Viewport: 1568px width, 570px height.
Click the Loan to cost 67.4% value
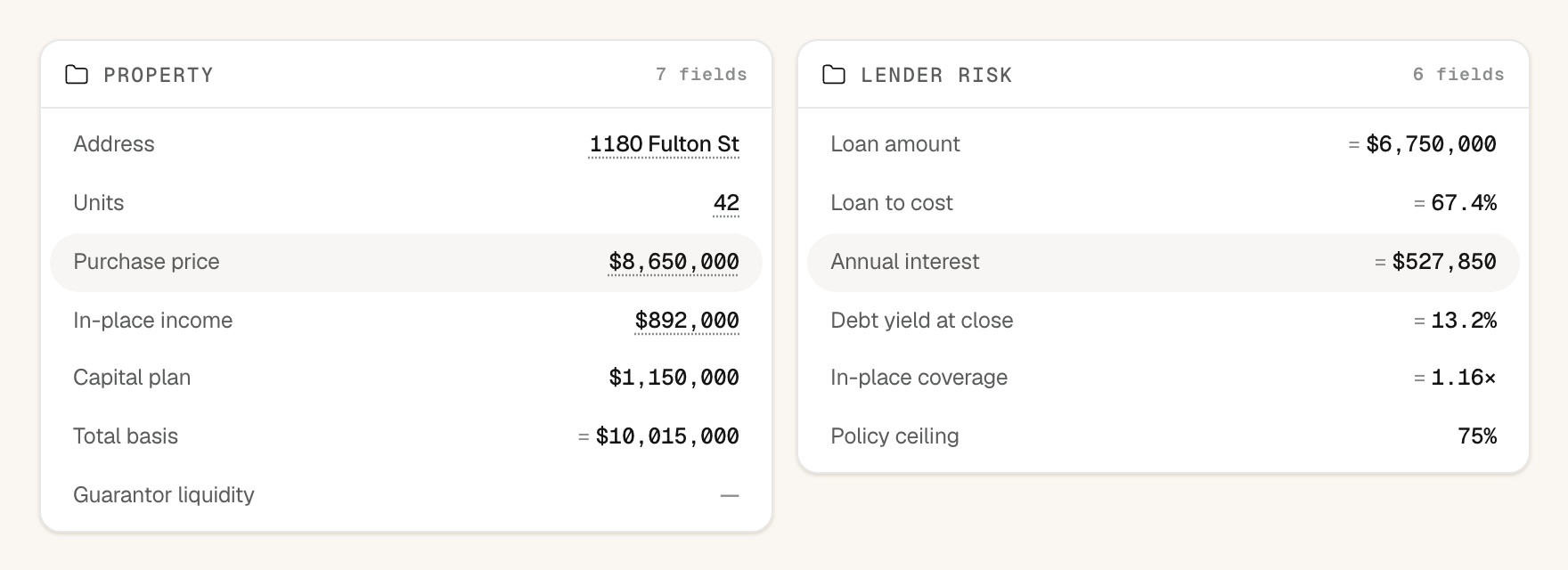1464,203
